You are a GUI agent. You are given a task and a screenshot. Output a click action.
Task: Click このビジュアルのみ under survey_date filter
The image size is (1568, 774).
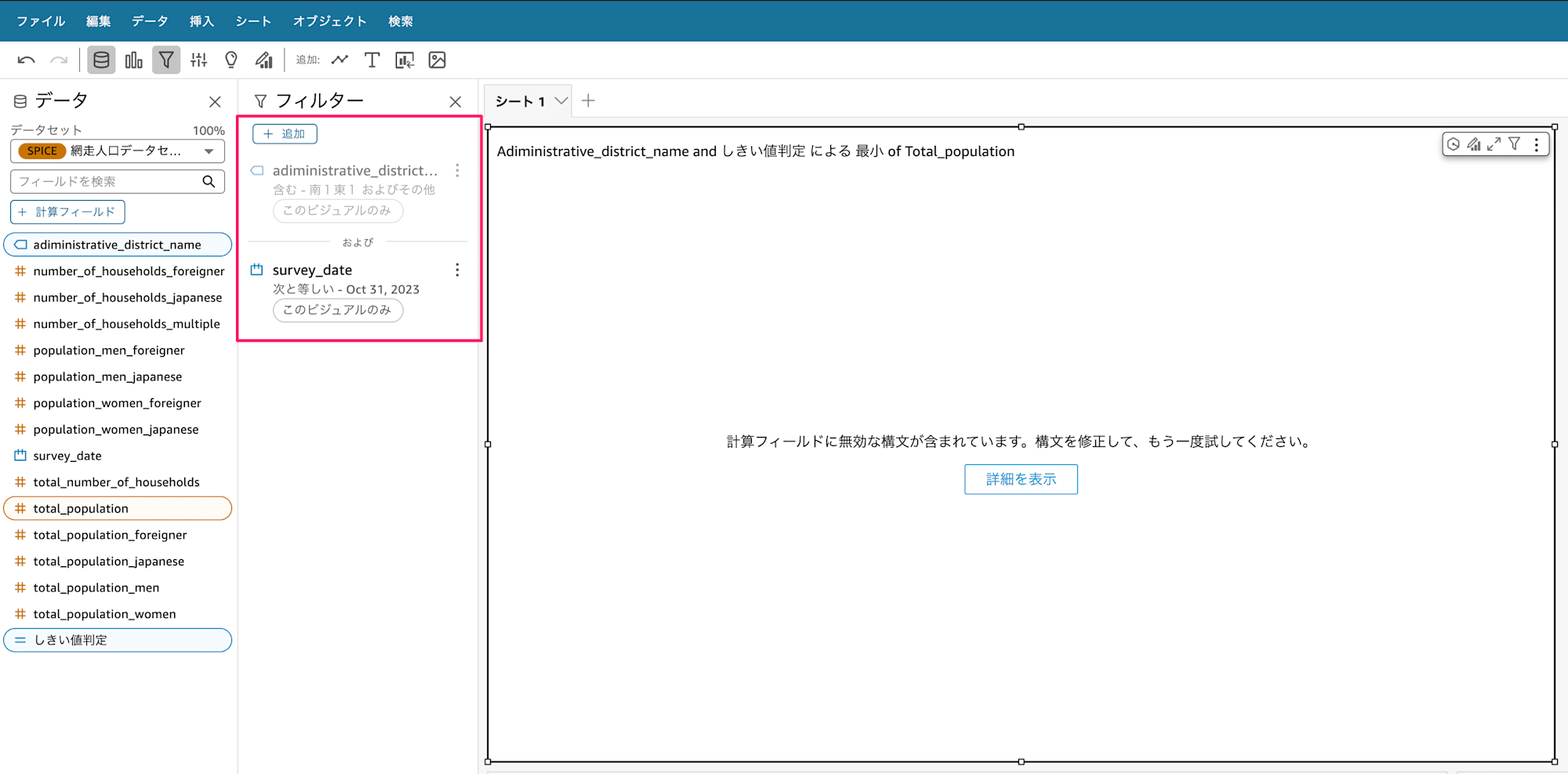[338, 310]
